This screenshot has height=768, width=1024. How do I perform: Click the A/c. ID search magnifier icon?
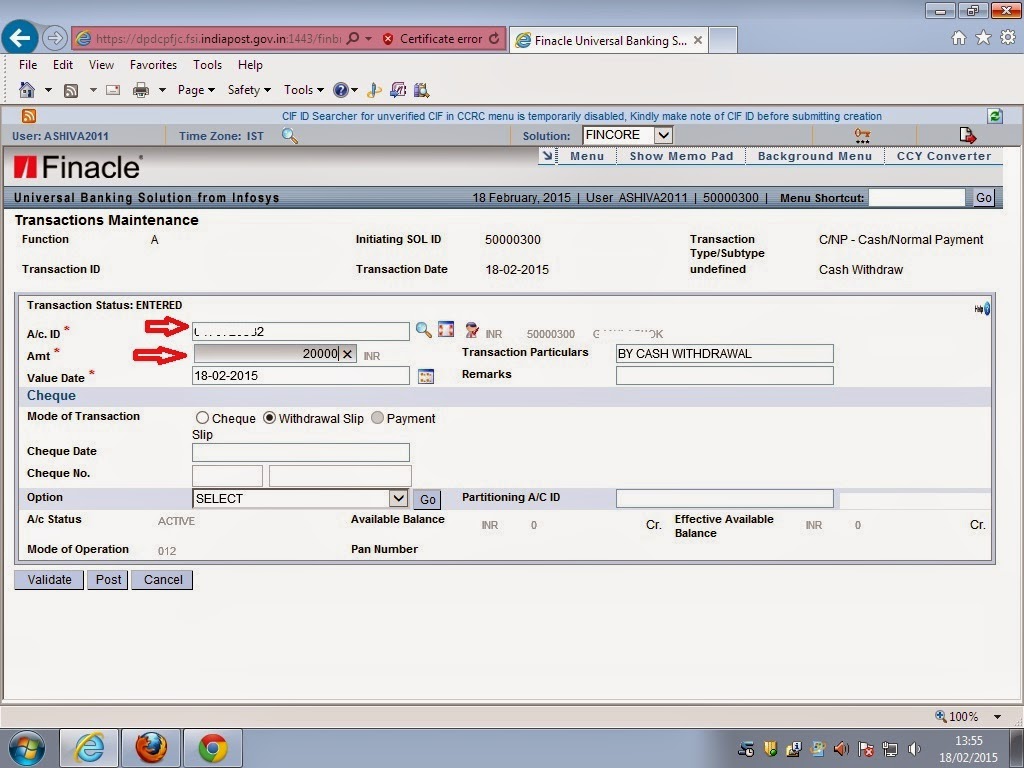pos(424,330)
